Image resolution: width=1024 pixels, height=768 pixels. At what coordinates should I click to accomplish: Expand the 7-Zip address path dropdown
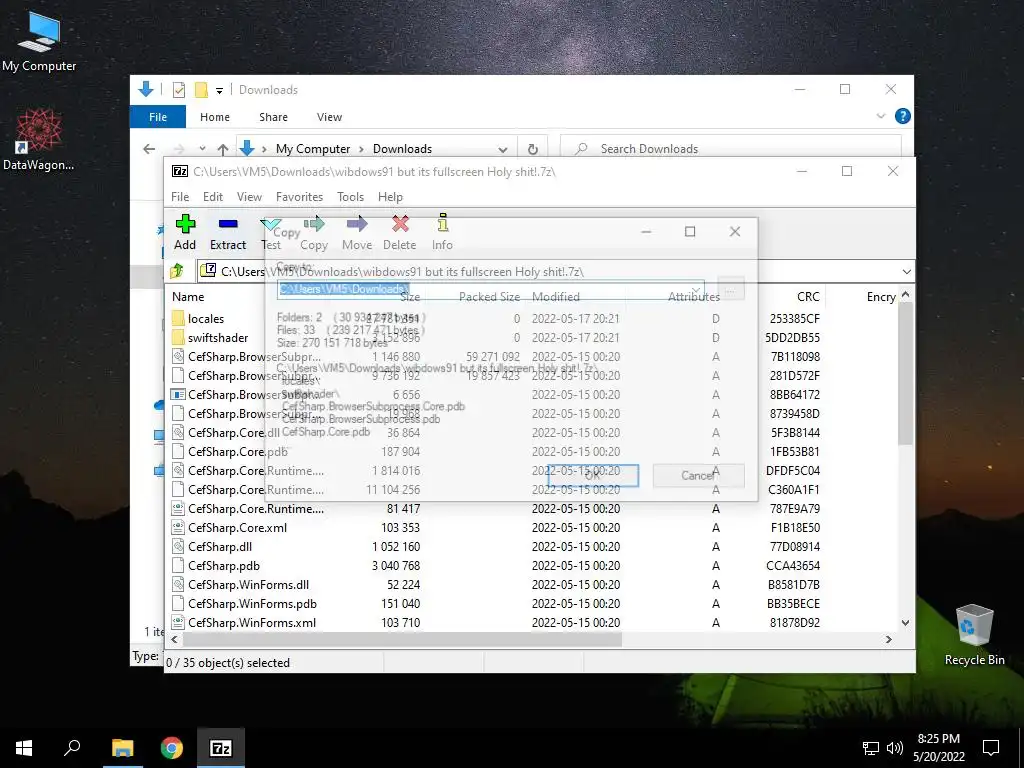click(906, 272)
